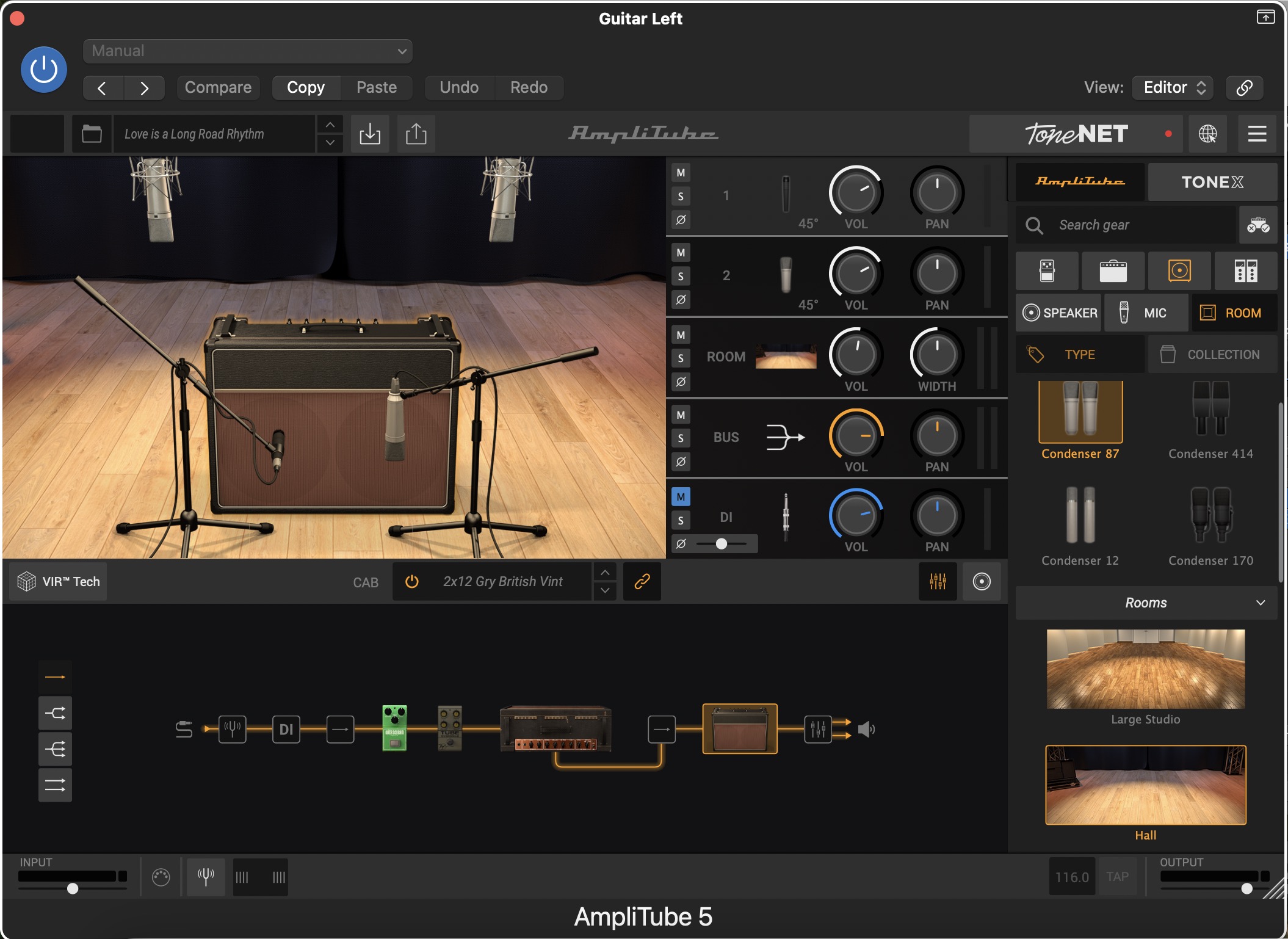Click the Compare button
The width and height of the screenshot is (1288, 939).
(x=218, y=88)
